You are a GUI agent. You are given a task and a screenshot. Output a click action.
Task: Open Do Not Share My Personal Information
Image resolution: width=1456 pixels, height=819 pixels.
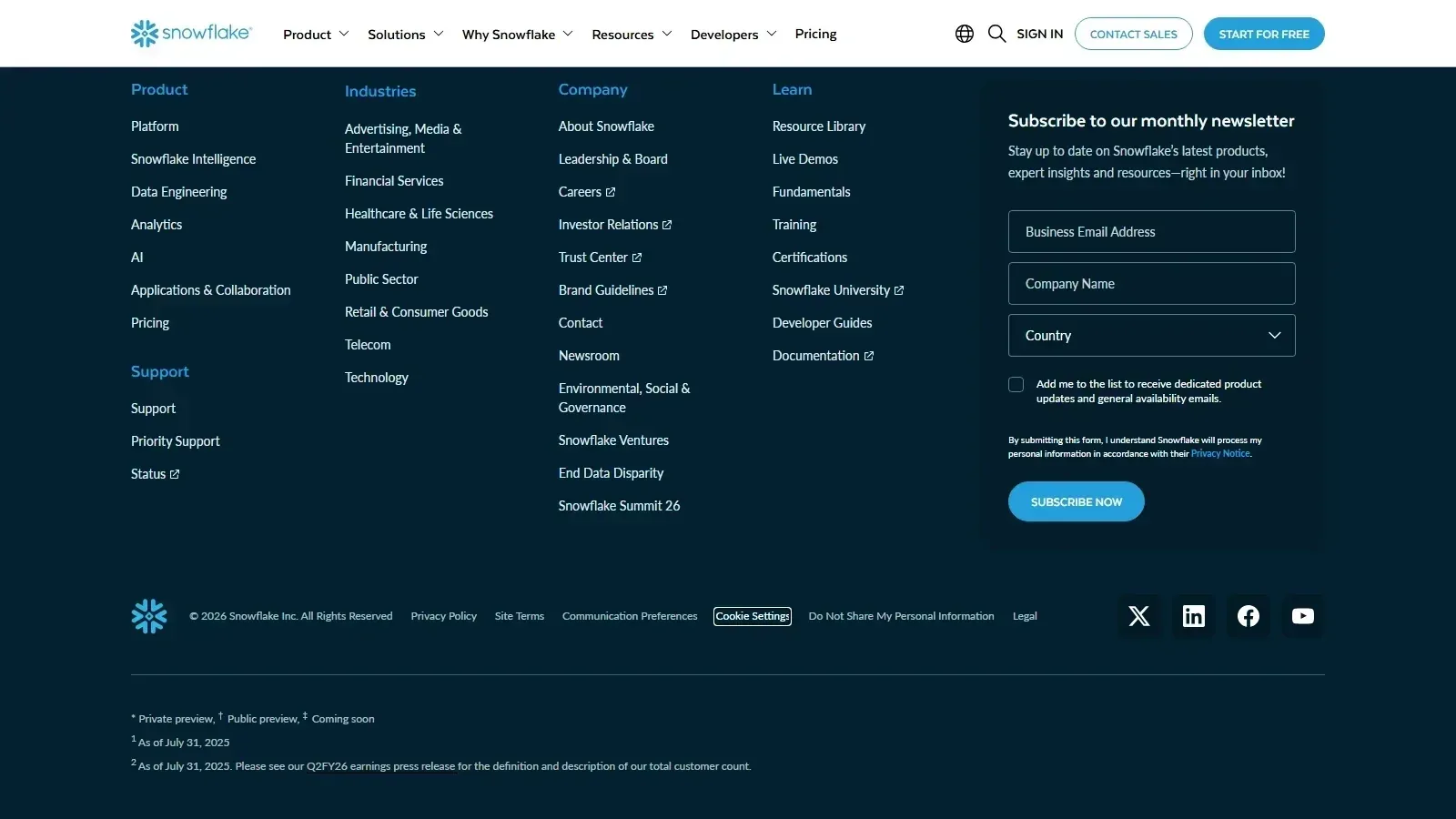tap(901, 616)
